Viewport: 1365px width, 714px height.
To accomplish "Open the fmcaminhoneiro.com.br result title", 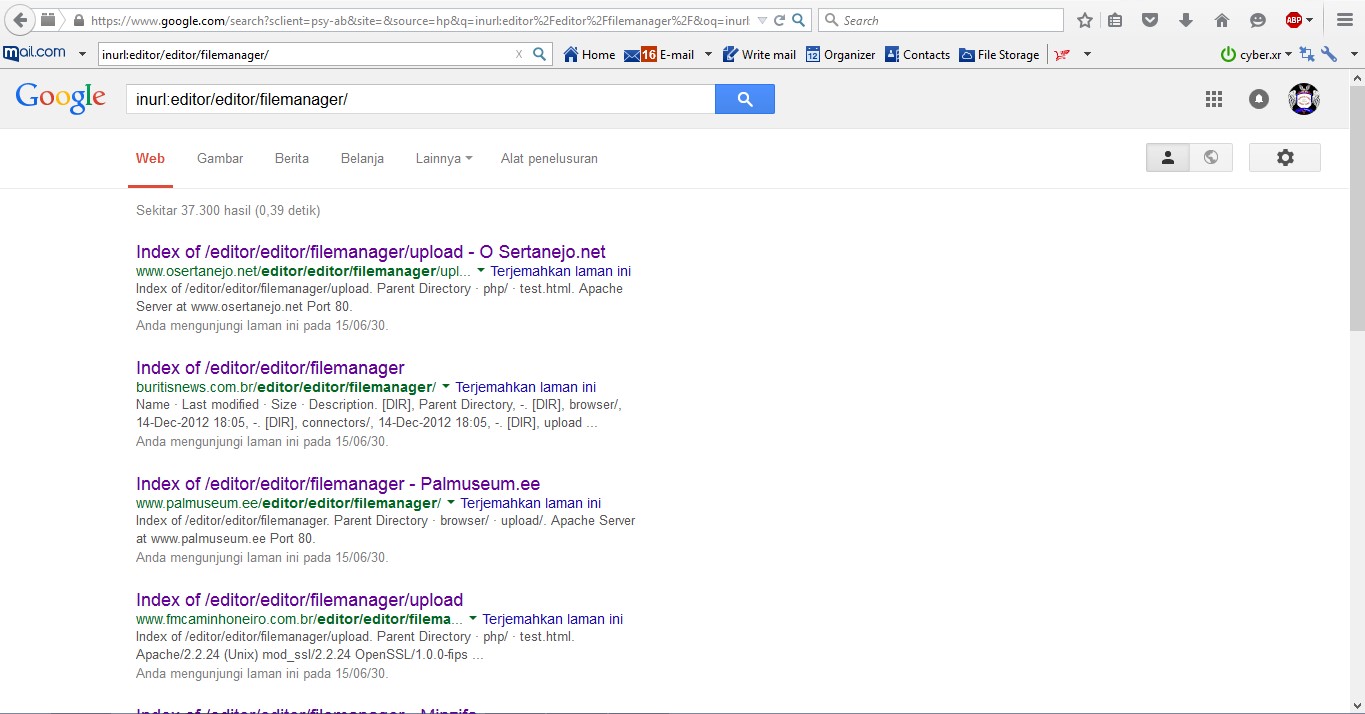I will tap(300, 600).
